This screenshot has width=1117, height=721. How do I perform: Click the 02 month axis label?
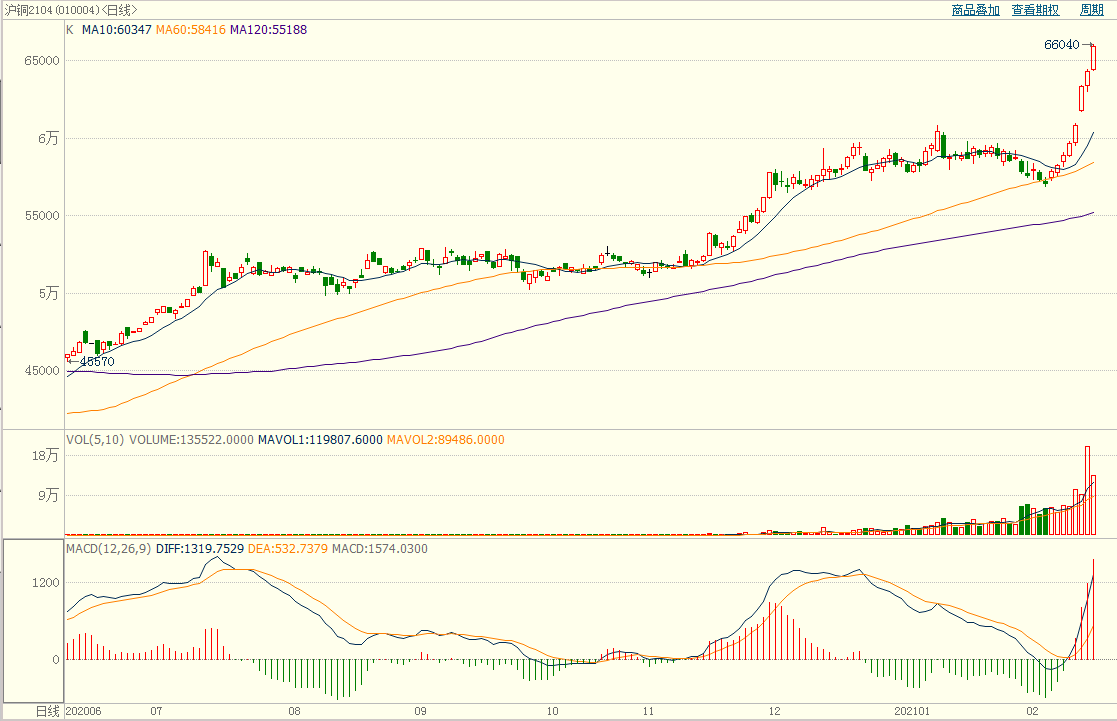[x=1033, y=712]
